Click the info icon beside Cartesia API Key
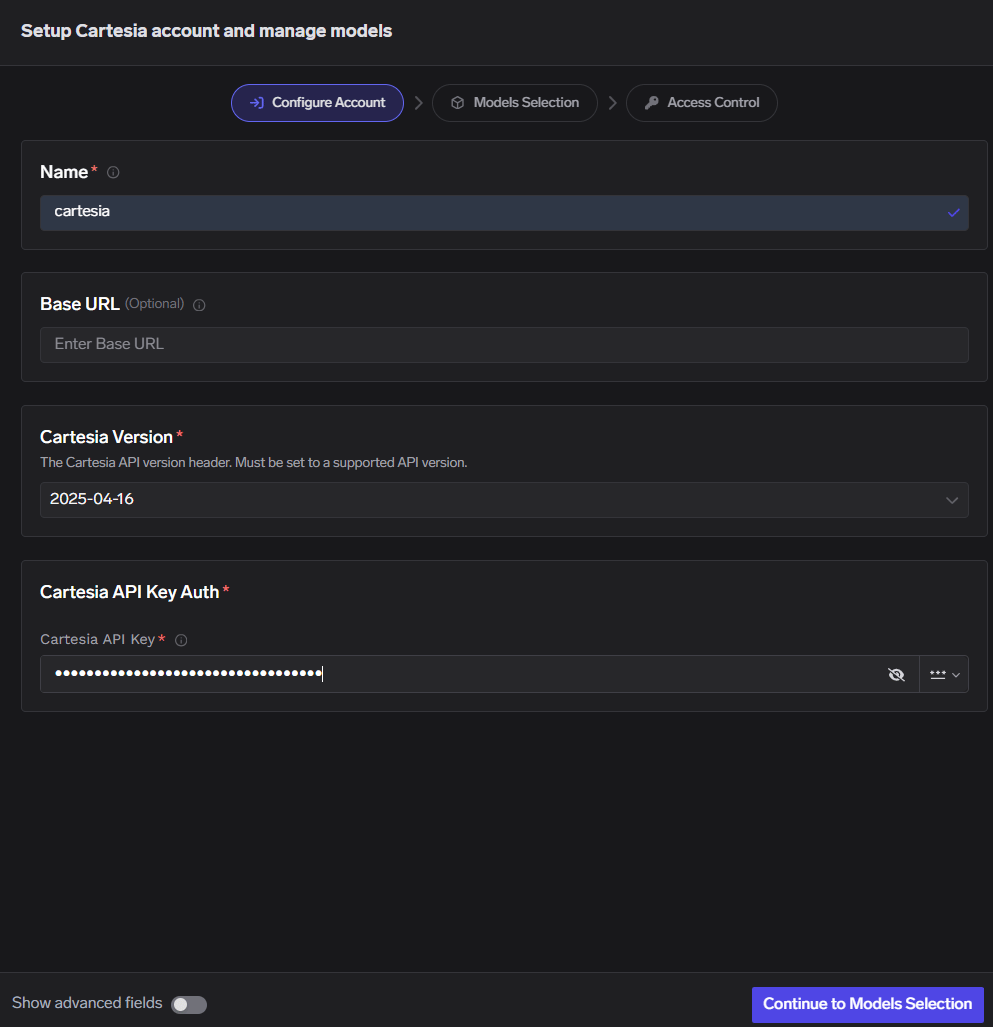Viewport: 993px width, 1027px height. click(x=181, y=640)
